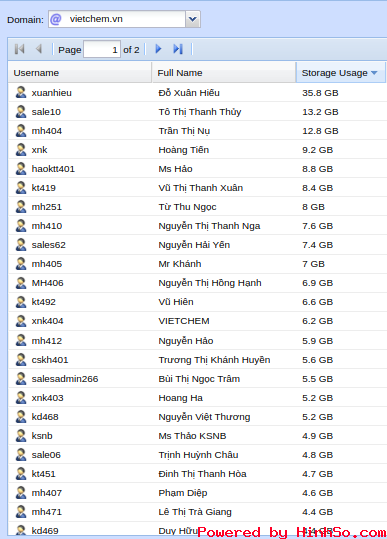Screen dimensions: 387x539
Task: Select username text haoktt401
Action: [53, 169]
